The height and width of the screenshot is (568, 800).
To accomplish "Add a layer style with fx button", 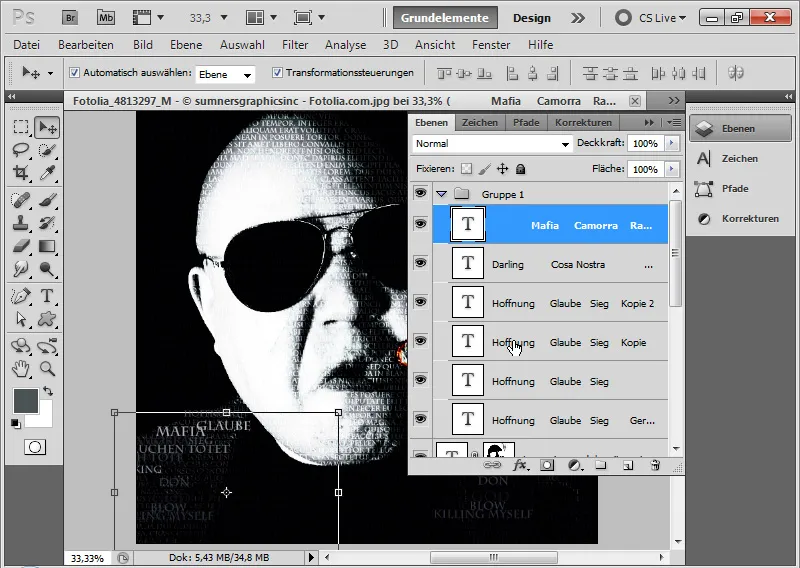I will 520,465.
